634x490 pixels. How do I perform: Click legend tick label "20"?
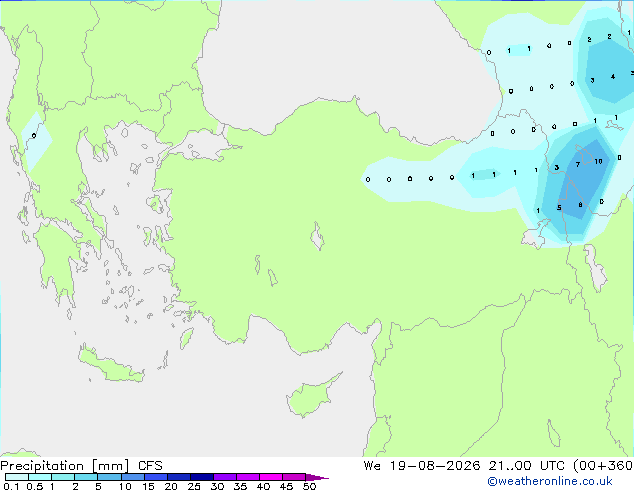coord(171,486)
